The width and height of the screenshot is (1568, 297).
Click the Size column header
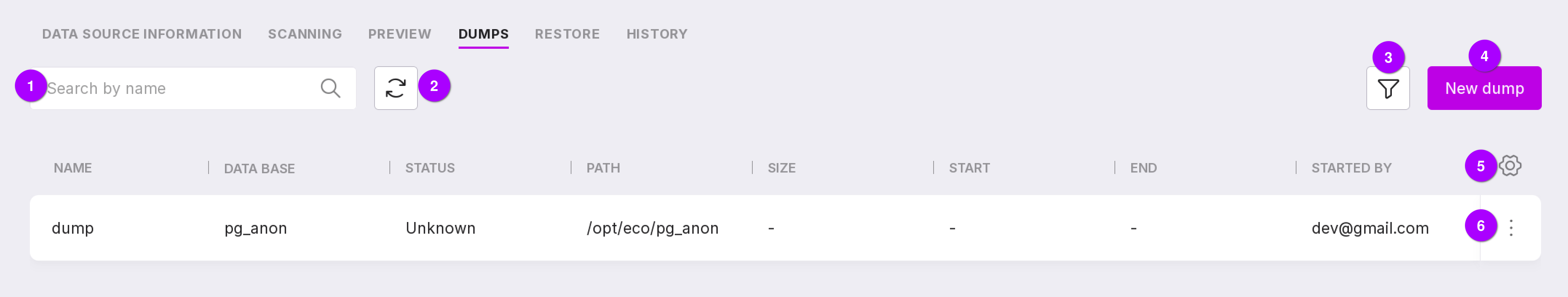[x=781, y=168]
